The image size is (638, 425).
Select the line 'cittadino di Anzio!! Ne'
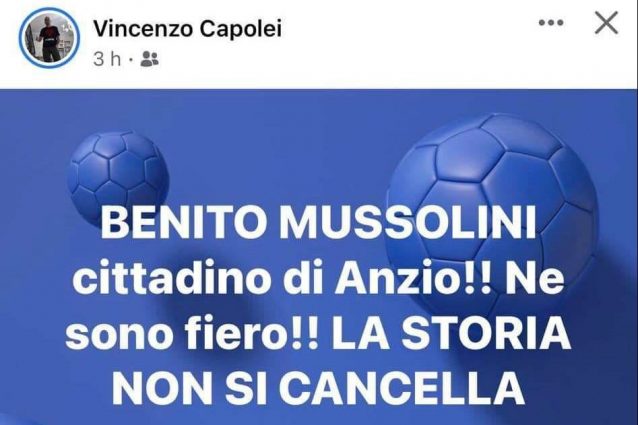(x=319, y=279)
